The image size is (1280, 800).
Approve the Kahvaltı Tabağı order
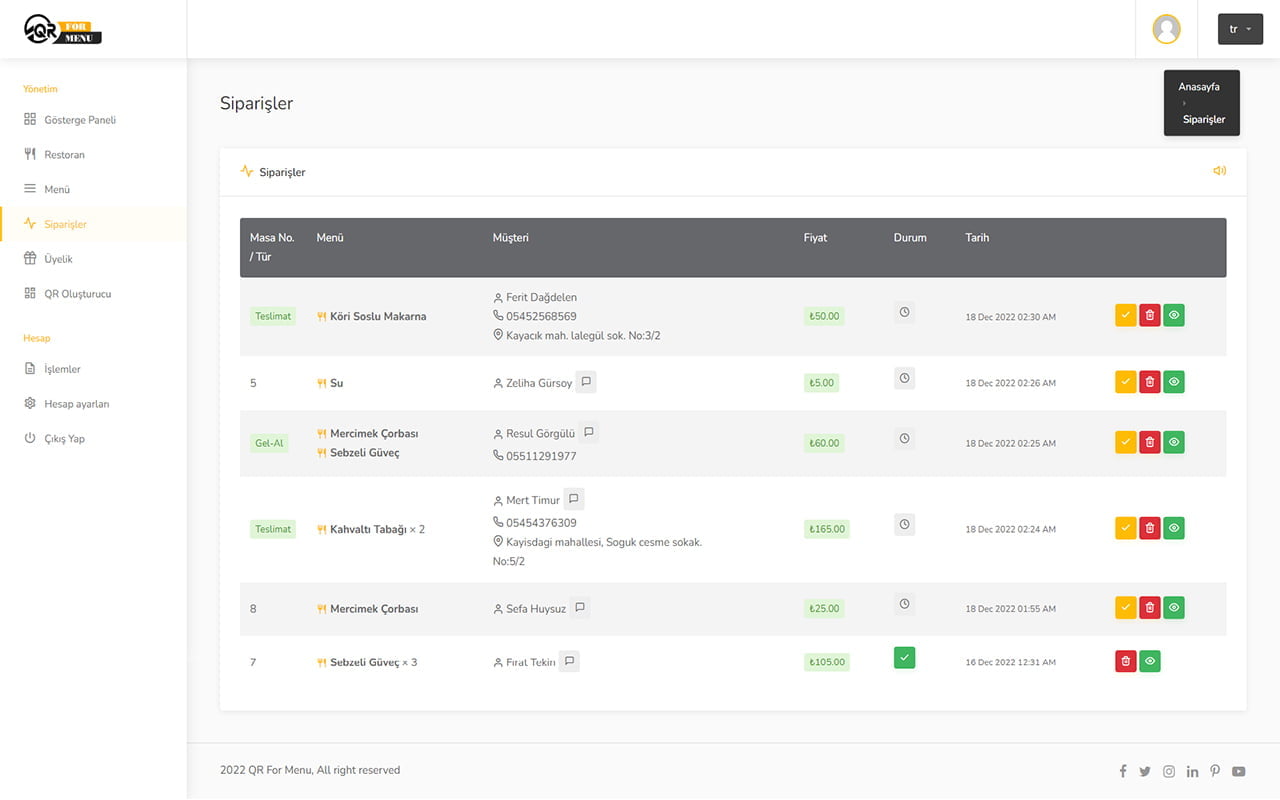[1126, 528]
